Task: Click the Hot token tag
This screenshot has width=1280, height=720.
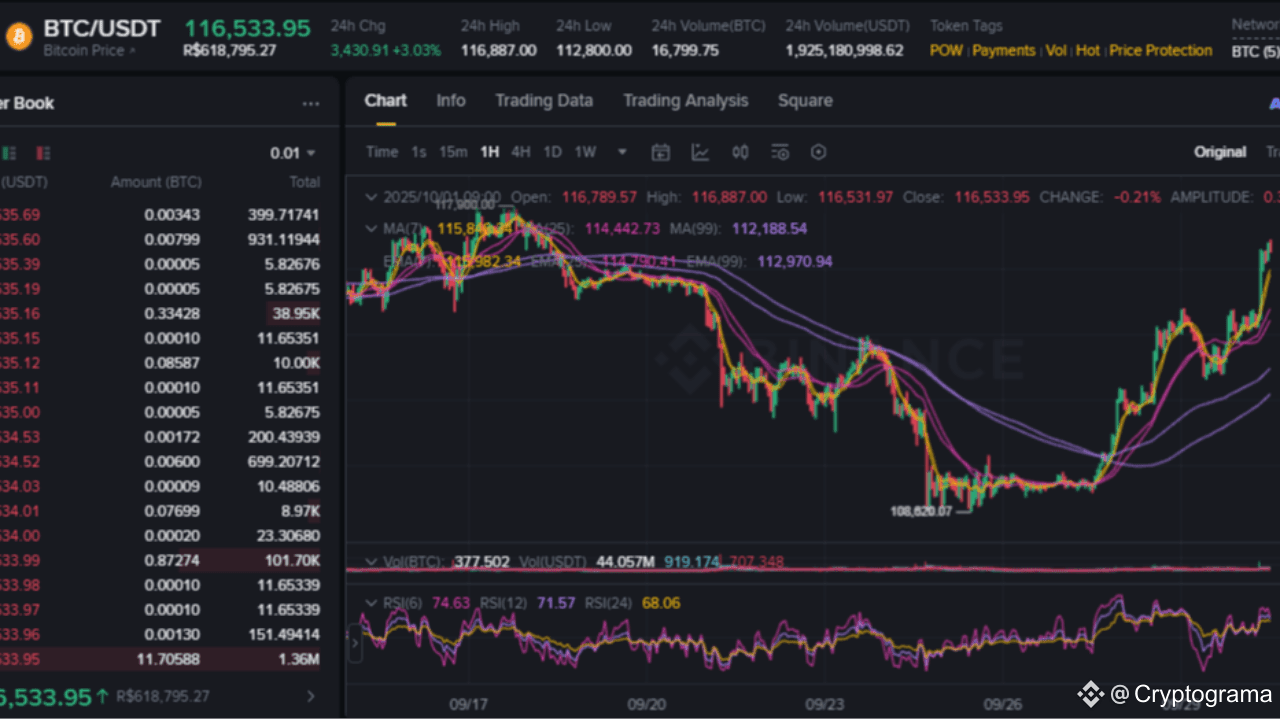Action: click(x=1088, y=50)
